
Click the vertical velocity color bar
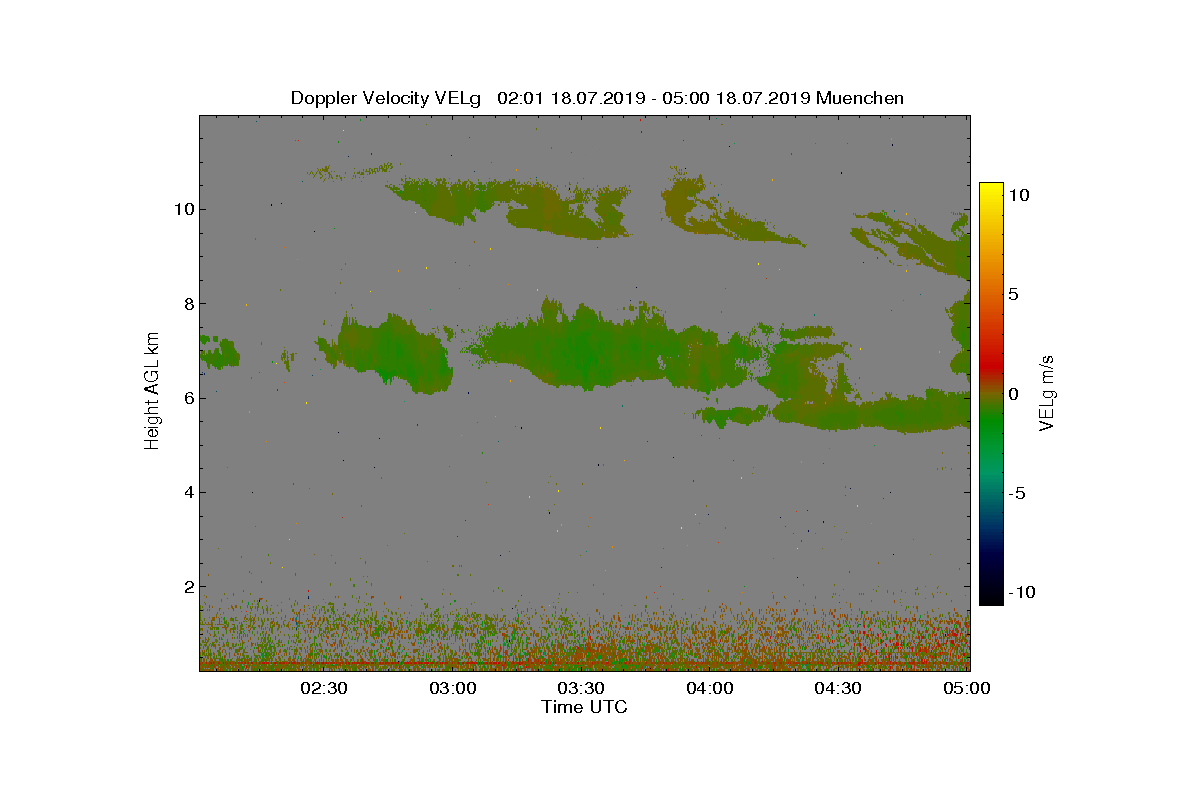point(991,394)
